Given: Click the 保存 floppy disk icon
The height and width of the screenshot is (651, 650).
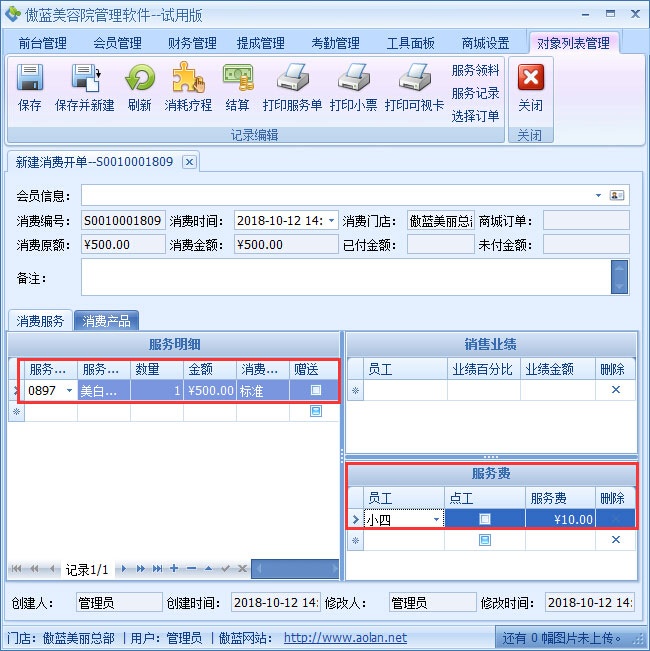Looking at the screenshot, I should (29, 78).
